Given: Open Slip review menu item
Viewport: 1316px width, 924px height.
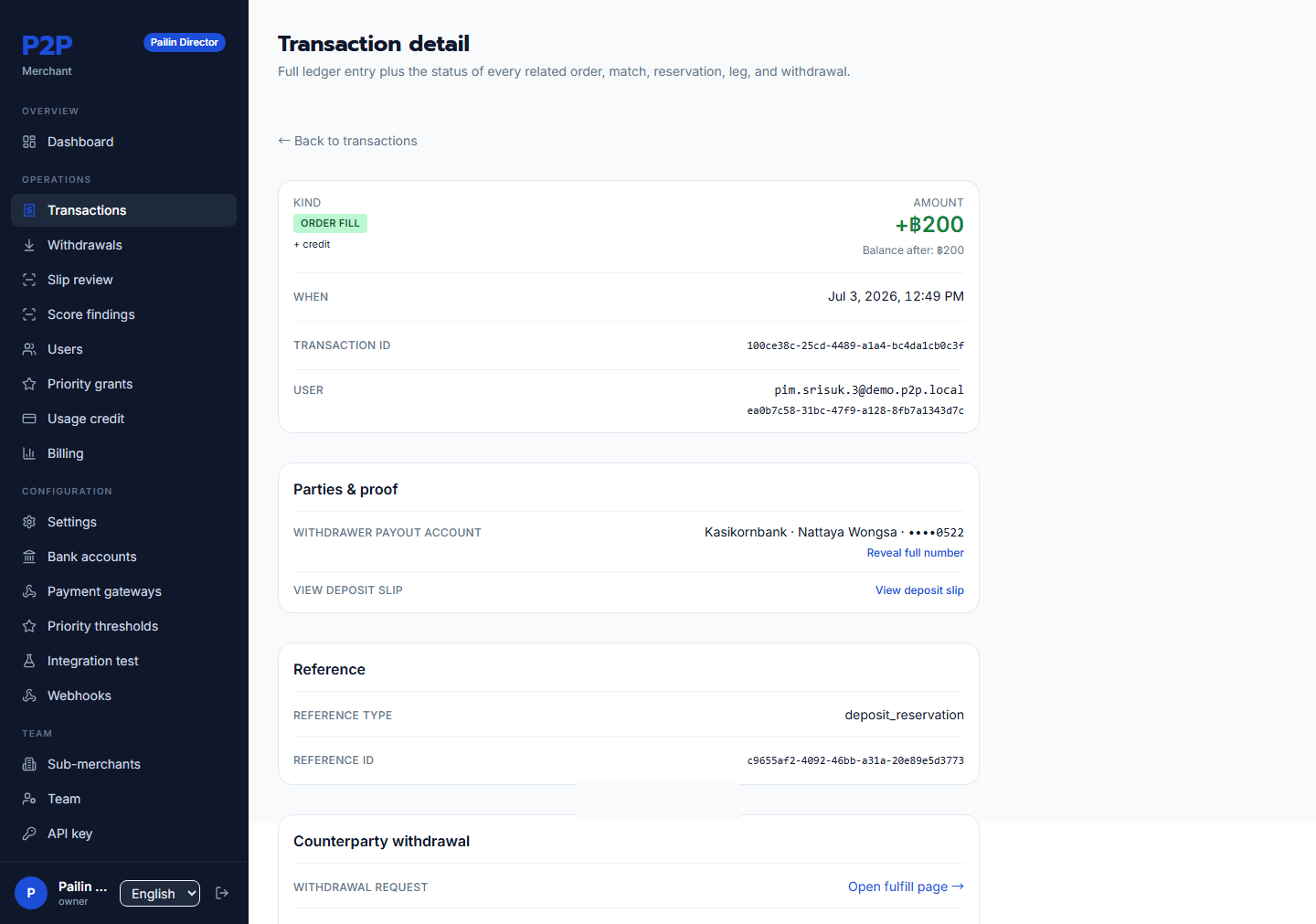Looking at the screenshot, I should (x=123, y=280).
